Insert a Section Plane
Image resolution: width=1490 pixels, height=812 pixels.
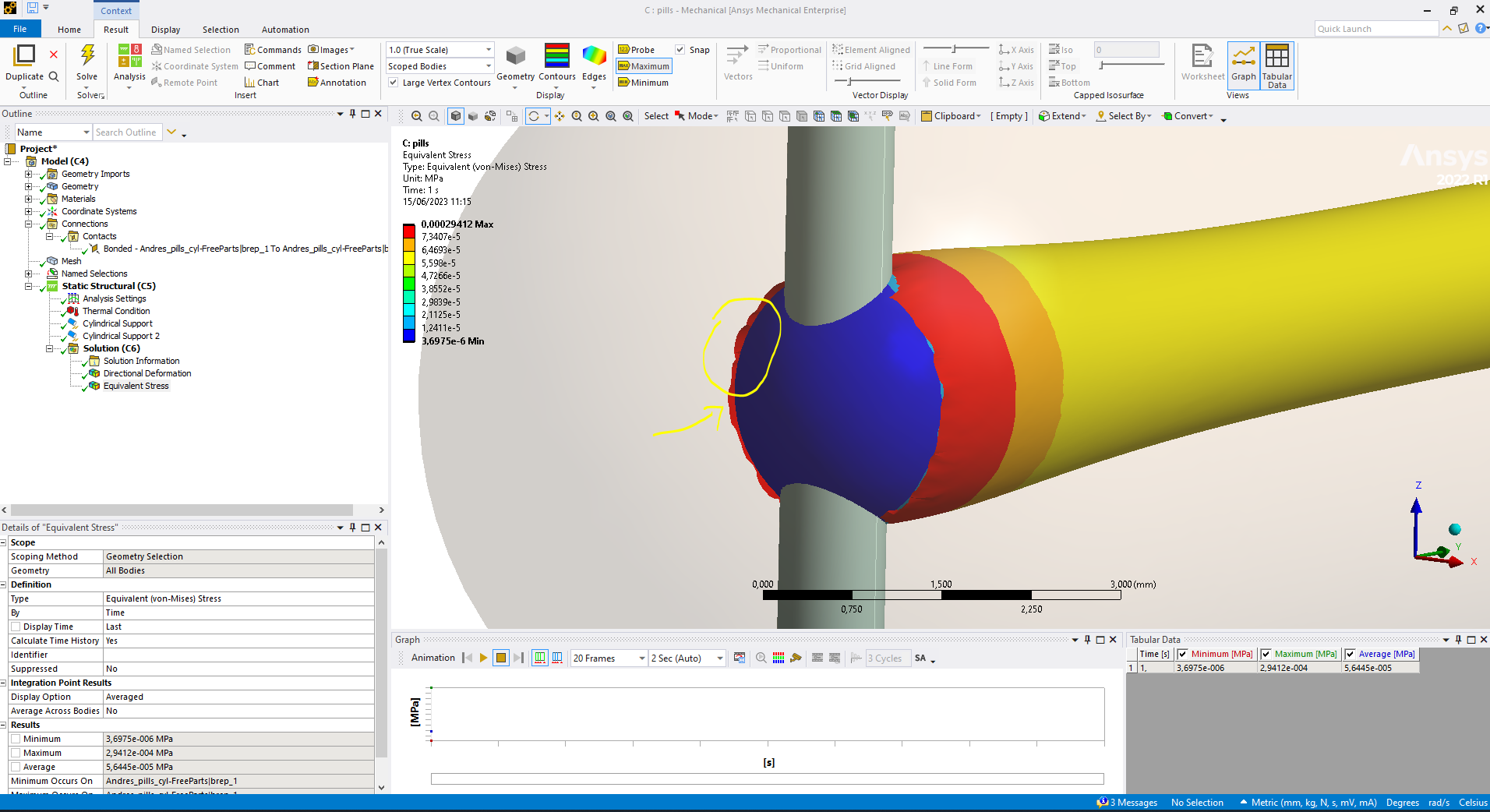(341, 66)
